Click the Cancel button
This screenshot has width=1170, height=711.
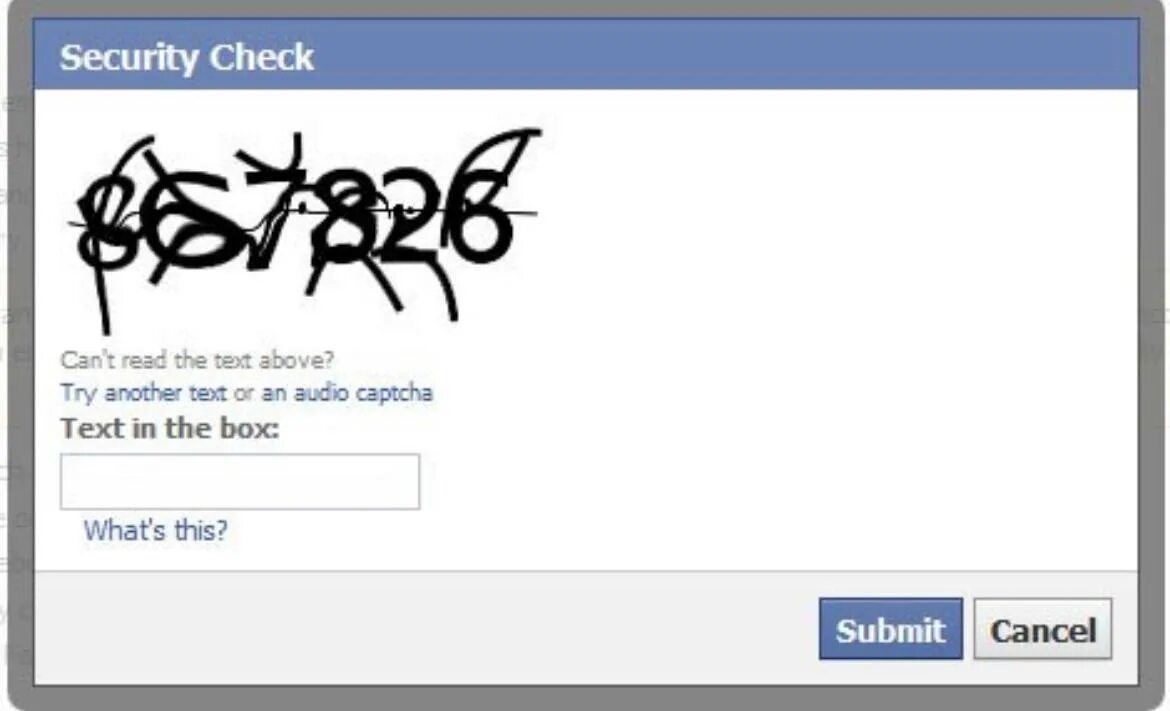[x=1042, y=629]
